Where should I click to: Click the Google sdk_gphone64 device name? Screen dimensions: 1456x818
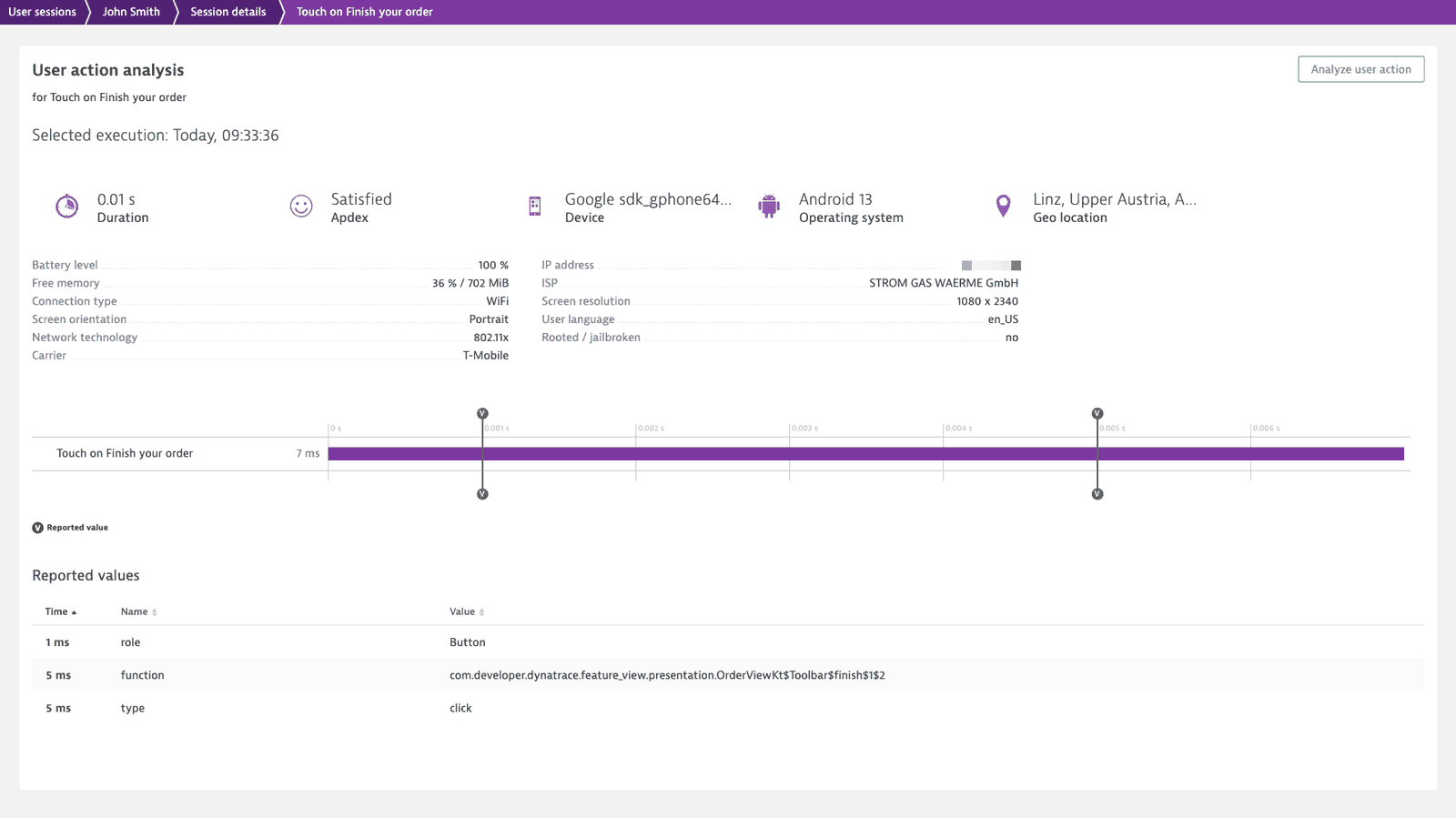[x=648, y=199]
